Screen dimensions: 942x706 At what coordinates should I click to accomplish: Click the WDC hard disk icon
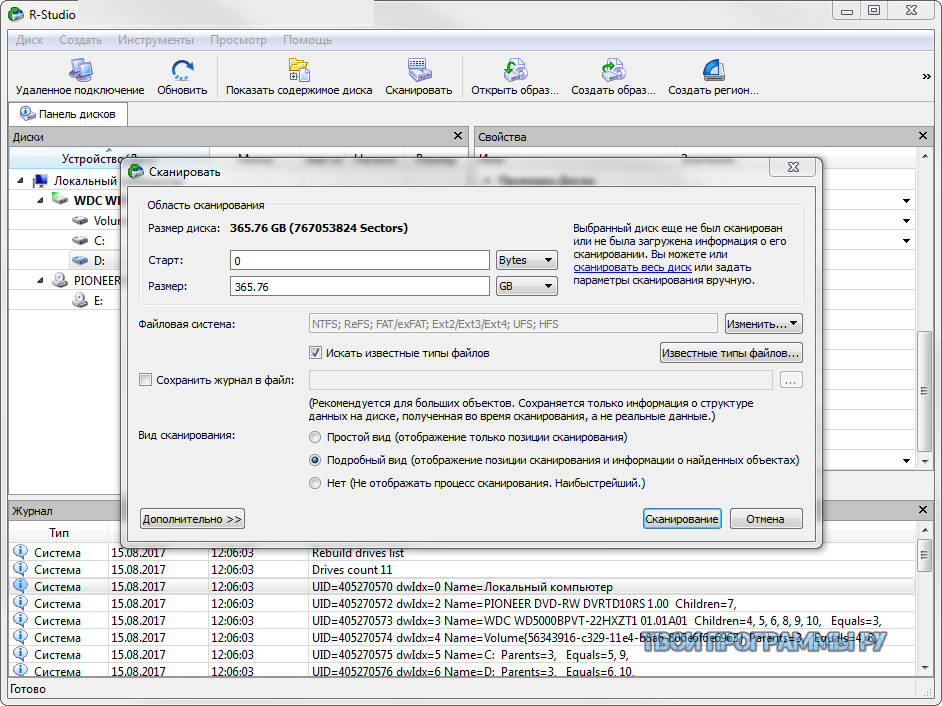[x=59, y=199]
